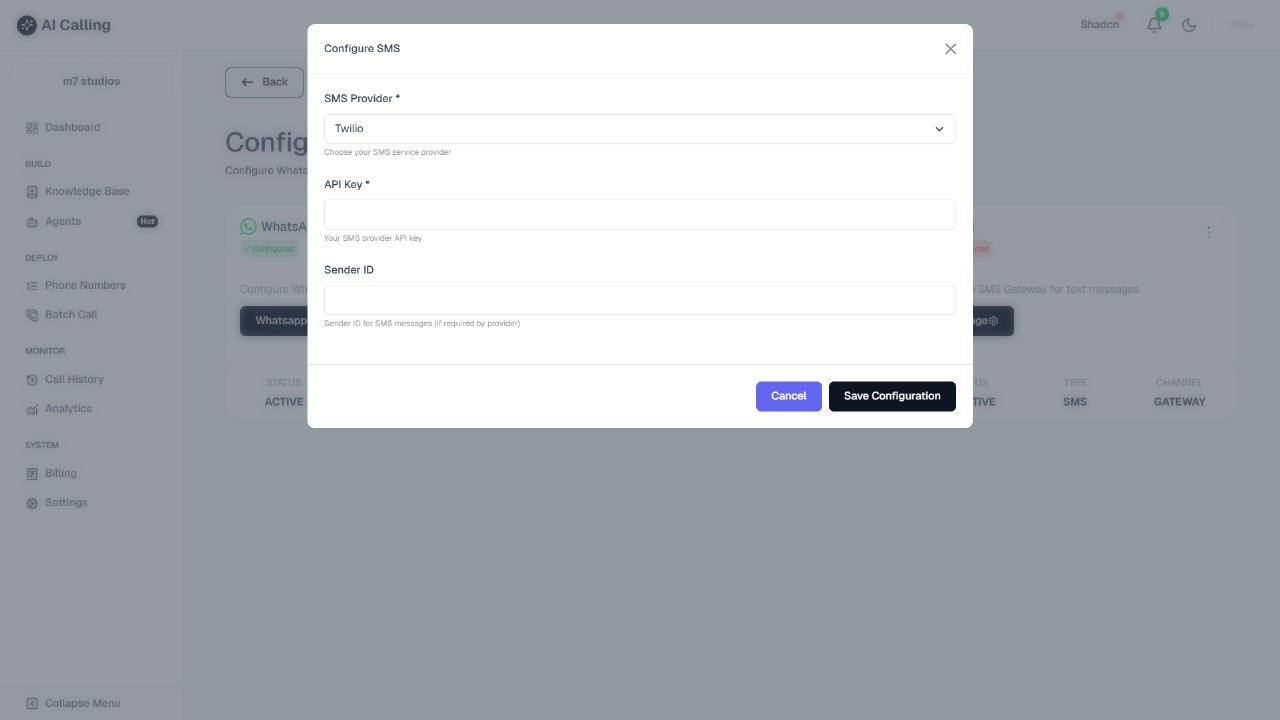Click the Billing icon in the sidebar
The image size is (1280, 720).
coord(33,473)
